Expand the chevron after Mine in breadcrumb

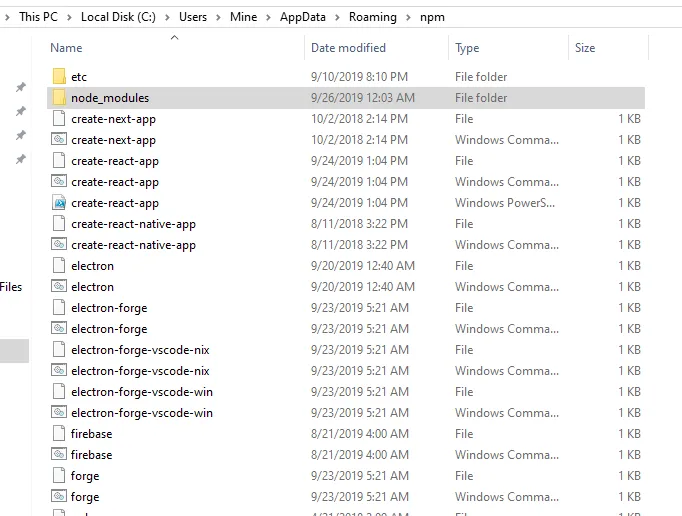pyautogui.click(x=268, y=17)
